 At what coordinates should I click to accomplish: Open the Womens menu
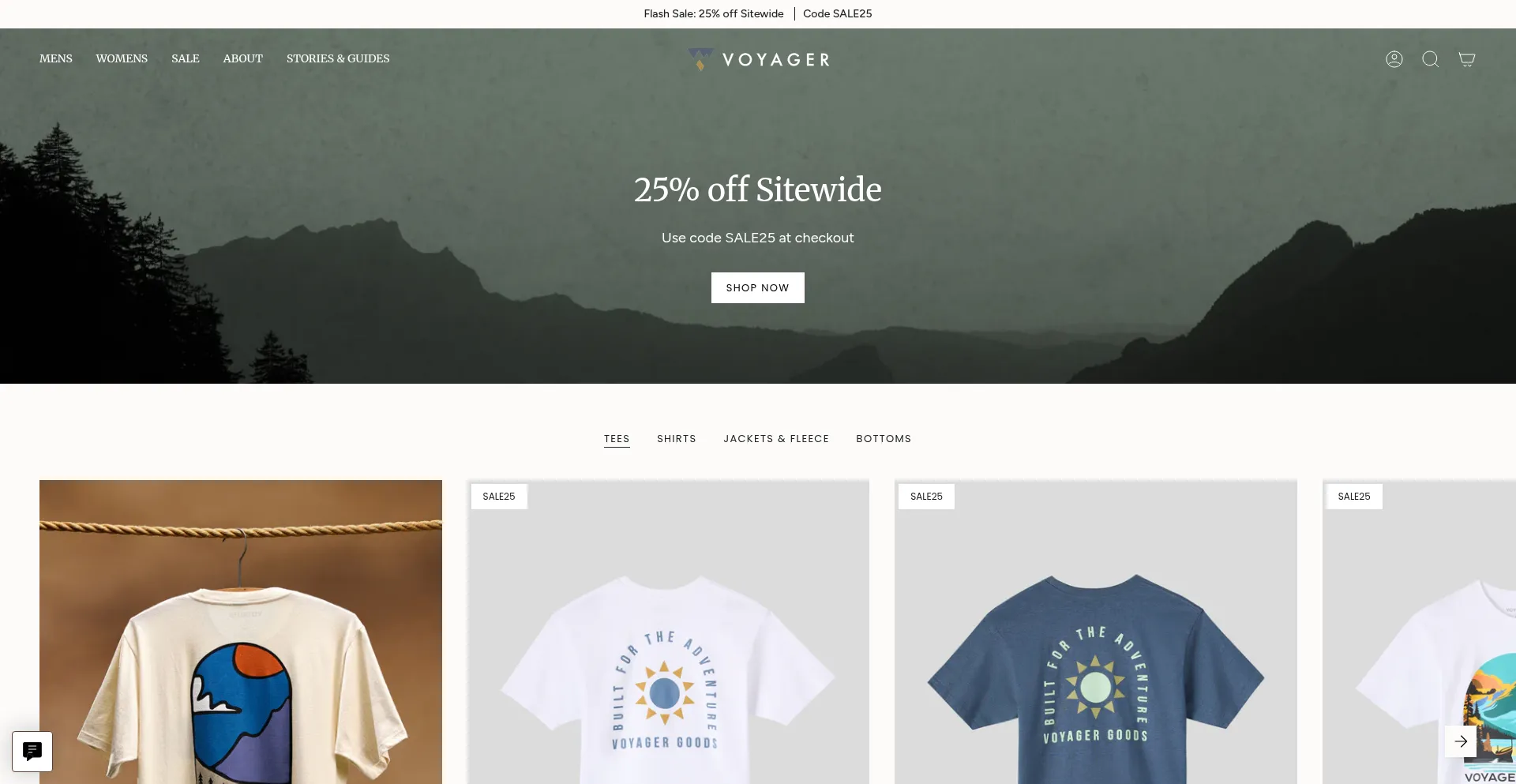(x=122, y=58)
